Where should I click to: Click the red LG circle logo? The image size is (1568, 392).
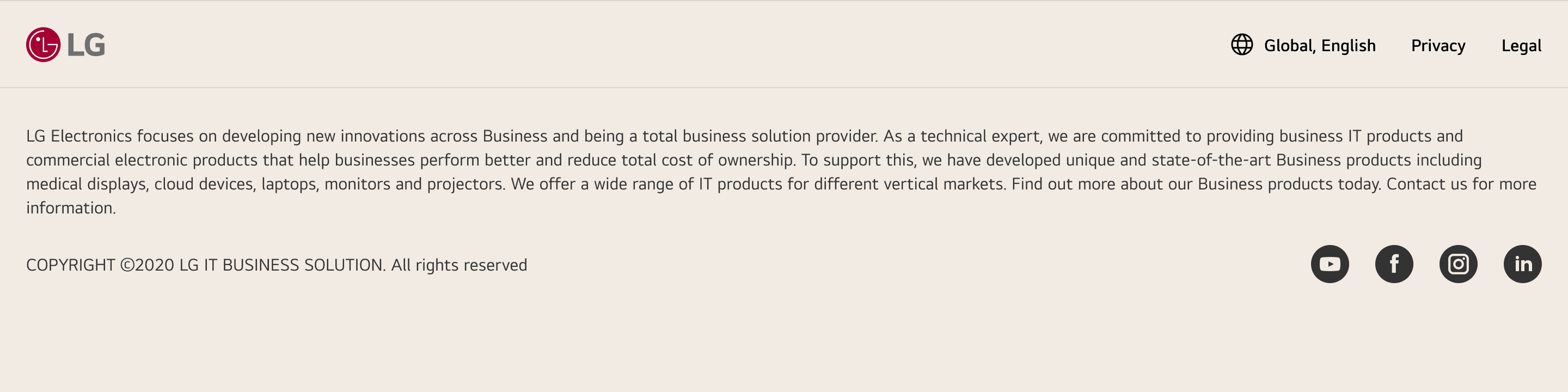[x=42, y=45]
